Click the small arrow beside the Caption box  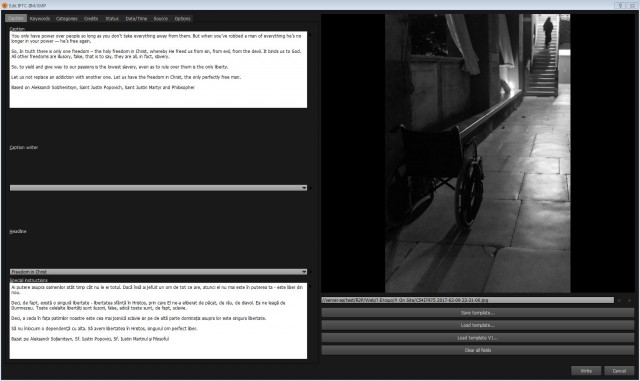pos(310,35)
